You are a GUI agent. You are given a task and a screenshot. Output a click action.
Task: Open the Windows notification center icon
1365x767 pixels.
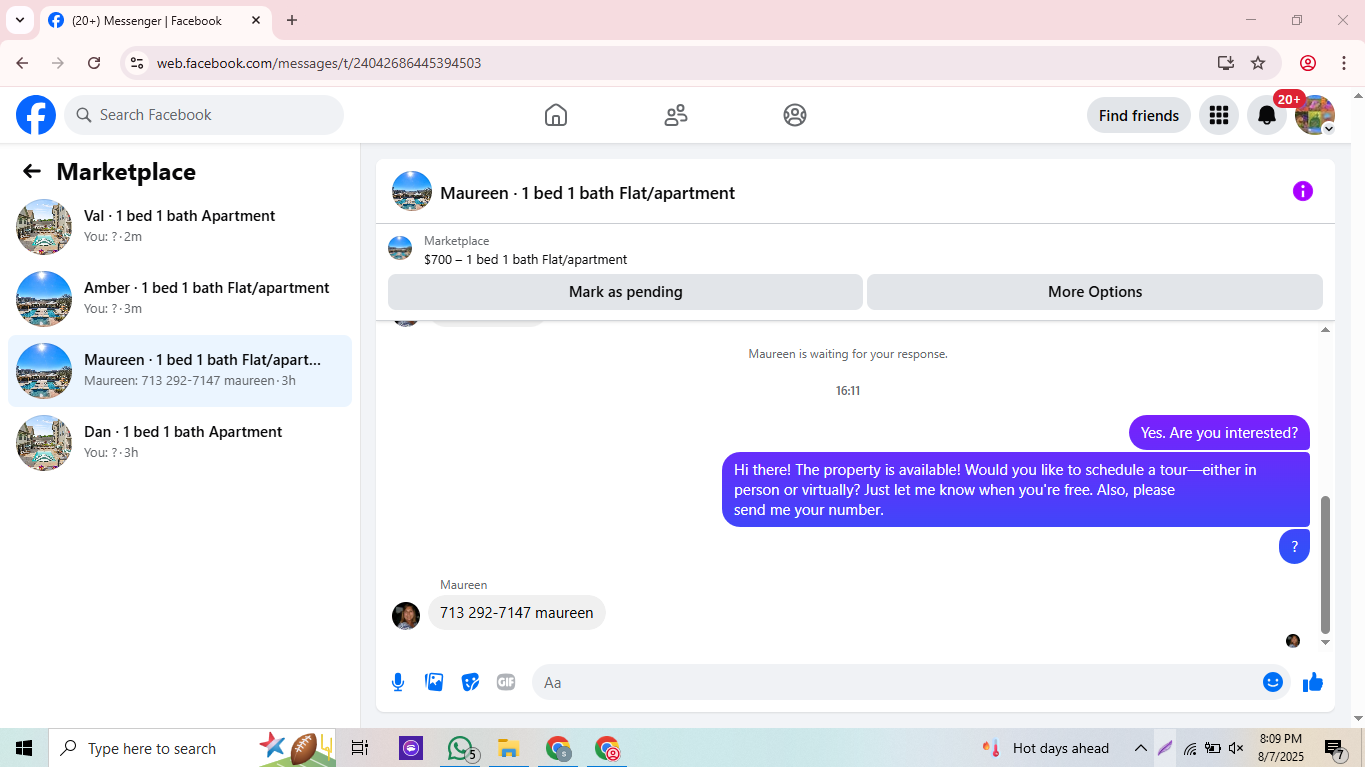[1335, 749]
